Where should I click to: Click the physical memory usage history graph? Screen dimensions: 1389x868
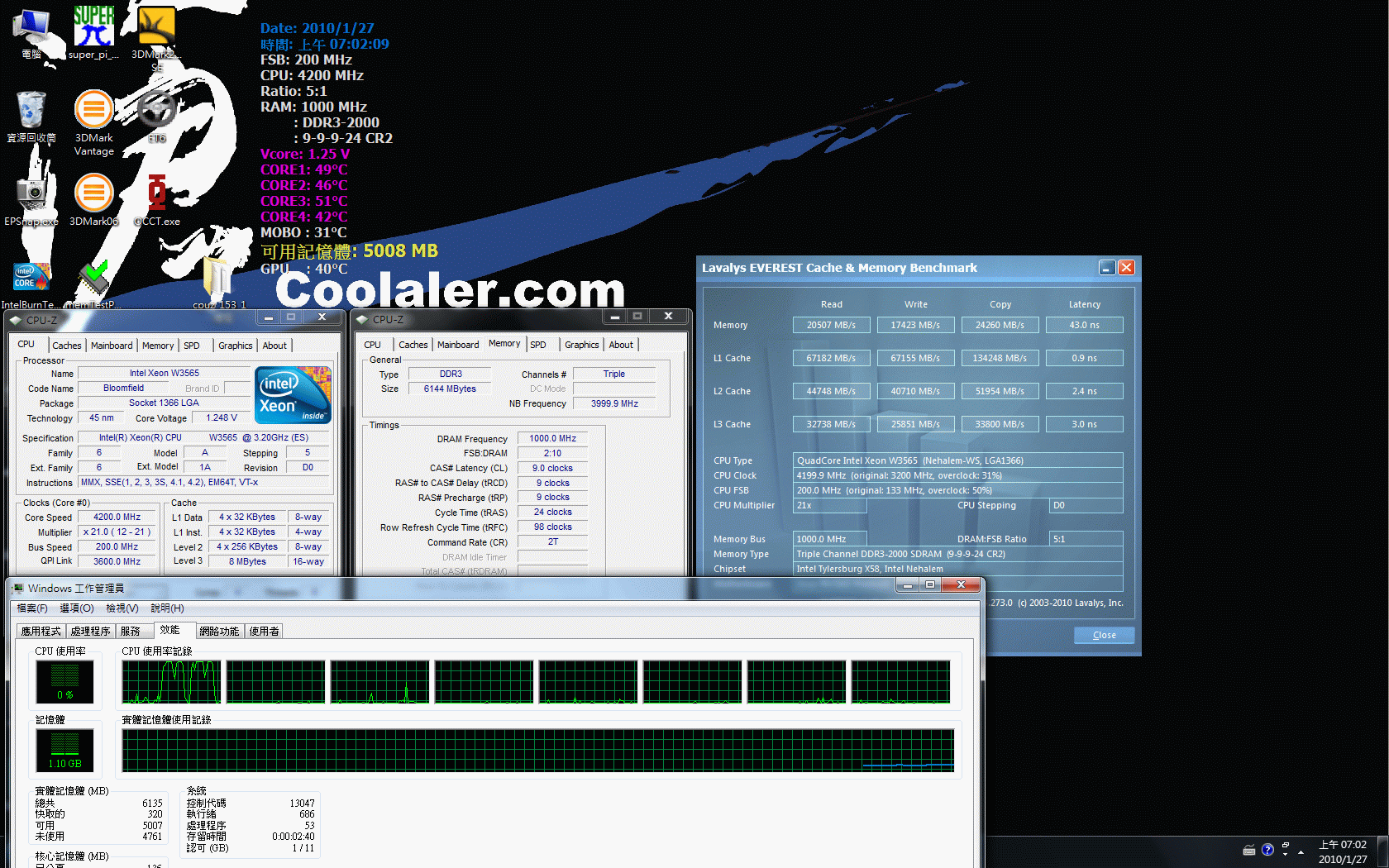[x=537, y=750]
